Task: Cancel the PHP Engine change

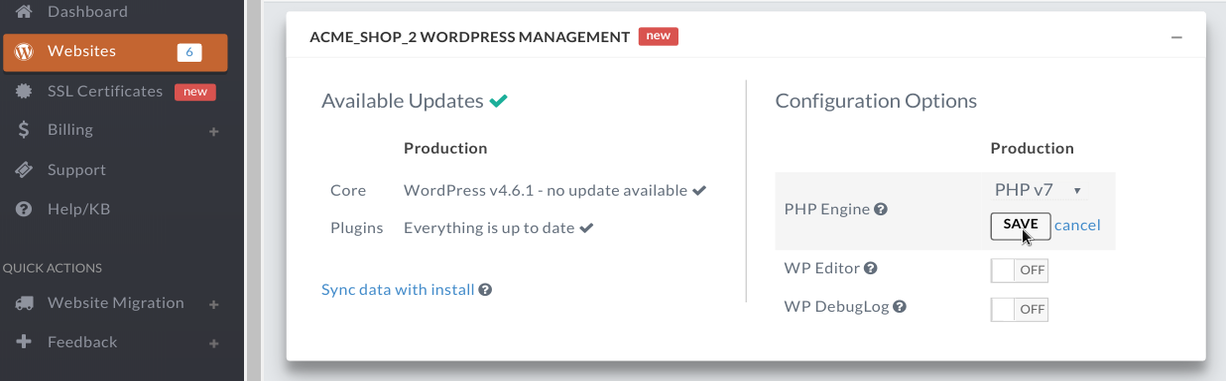Action: 1077,225
